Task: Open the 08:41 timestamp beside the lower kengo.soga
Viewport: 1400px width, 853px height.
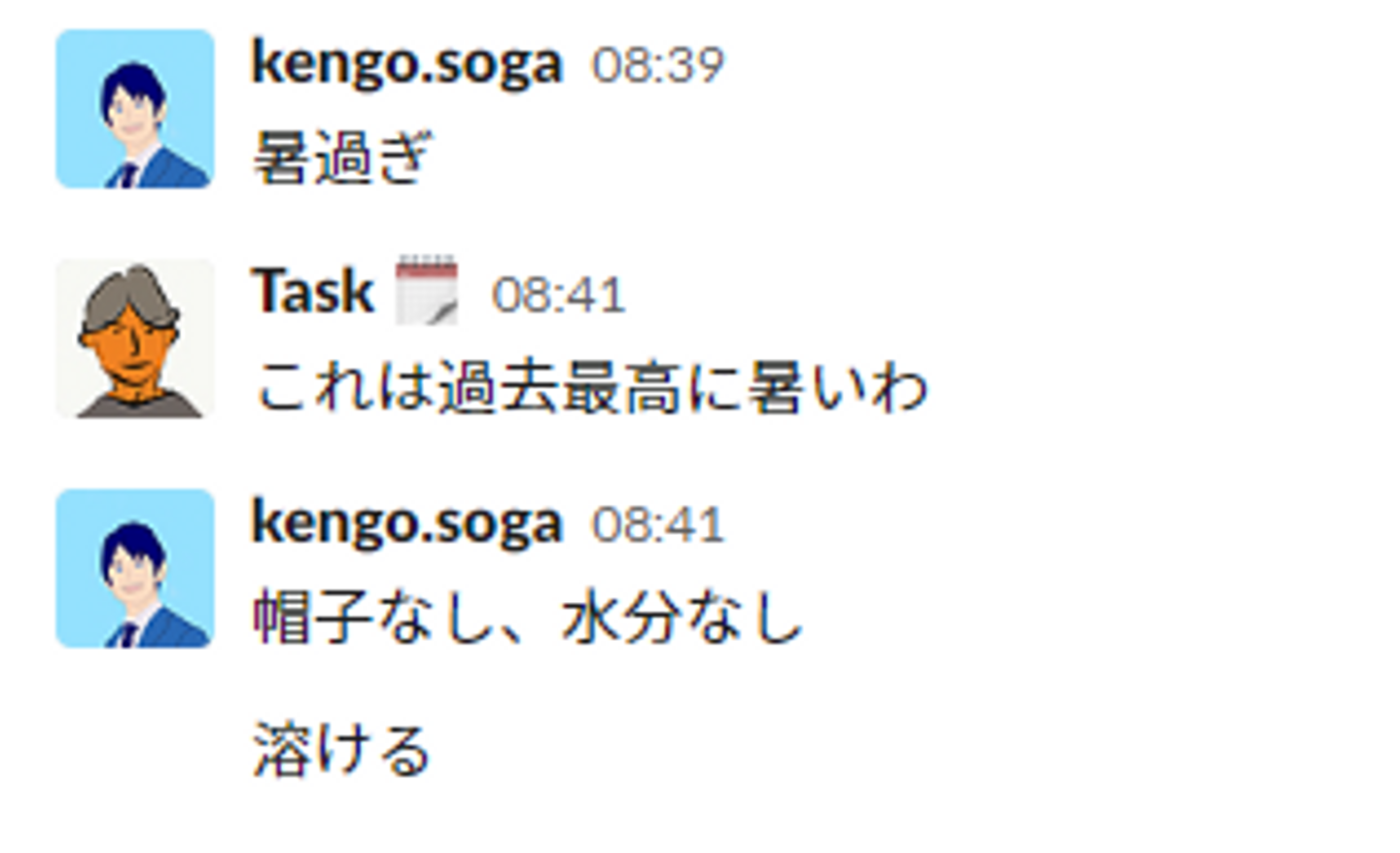Action: pyautogui.click(x=658, y=526)
